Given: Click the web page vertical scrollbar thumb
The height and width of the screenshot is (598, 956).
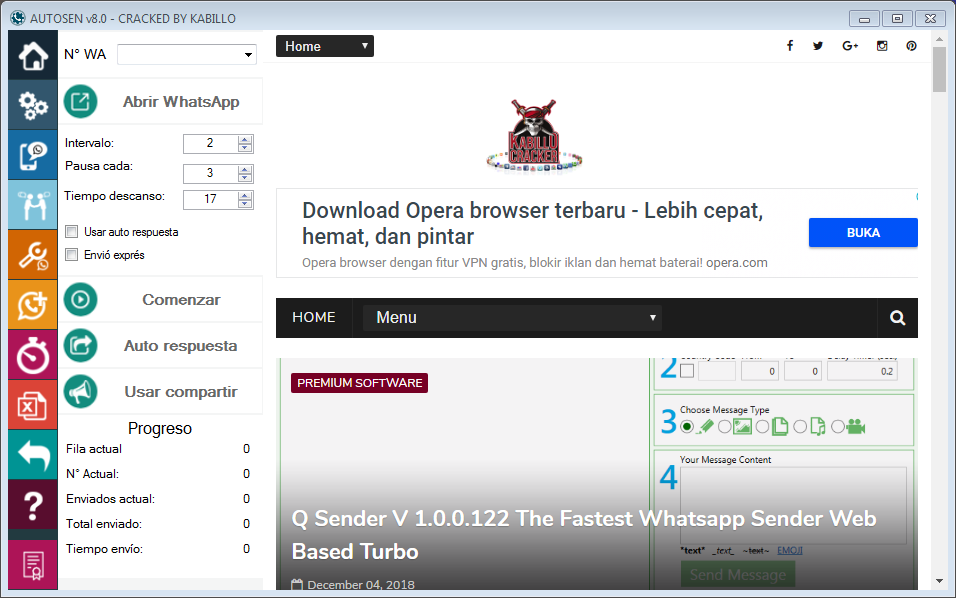Looking at the screenshot, I should click(939, 69).
